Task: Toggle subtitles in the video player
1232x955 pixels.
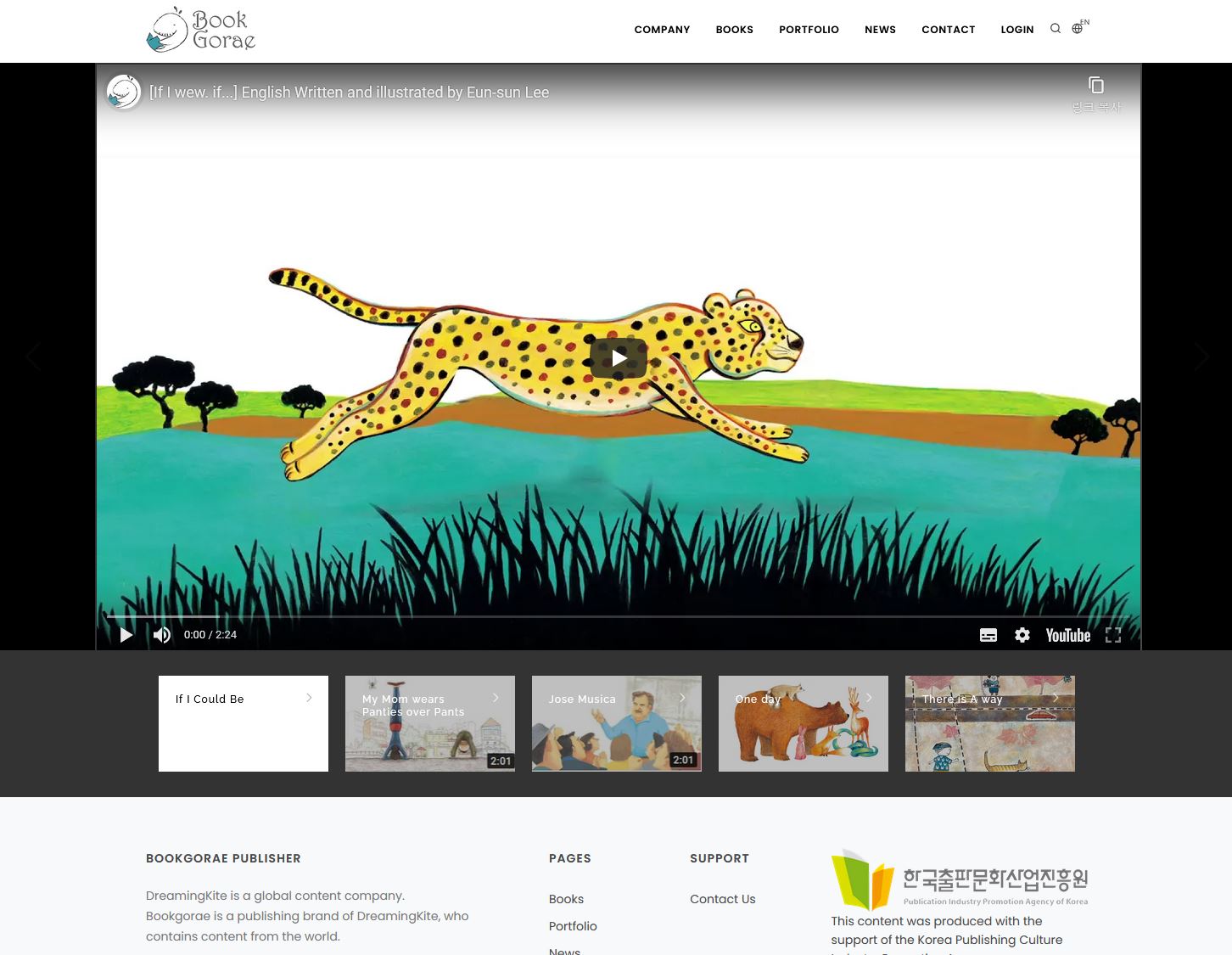Action: click(x=988, y=635)
